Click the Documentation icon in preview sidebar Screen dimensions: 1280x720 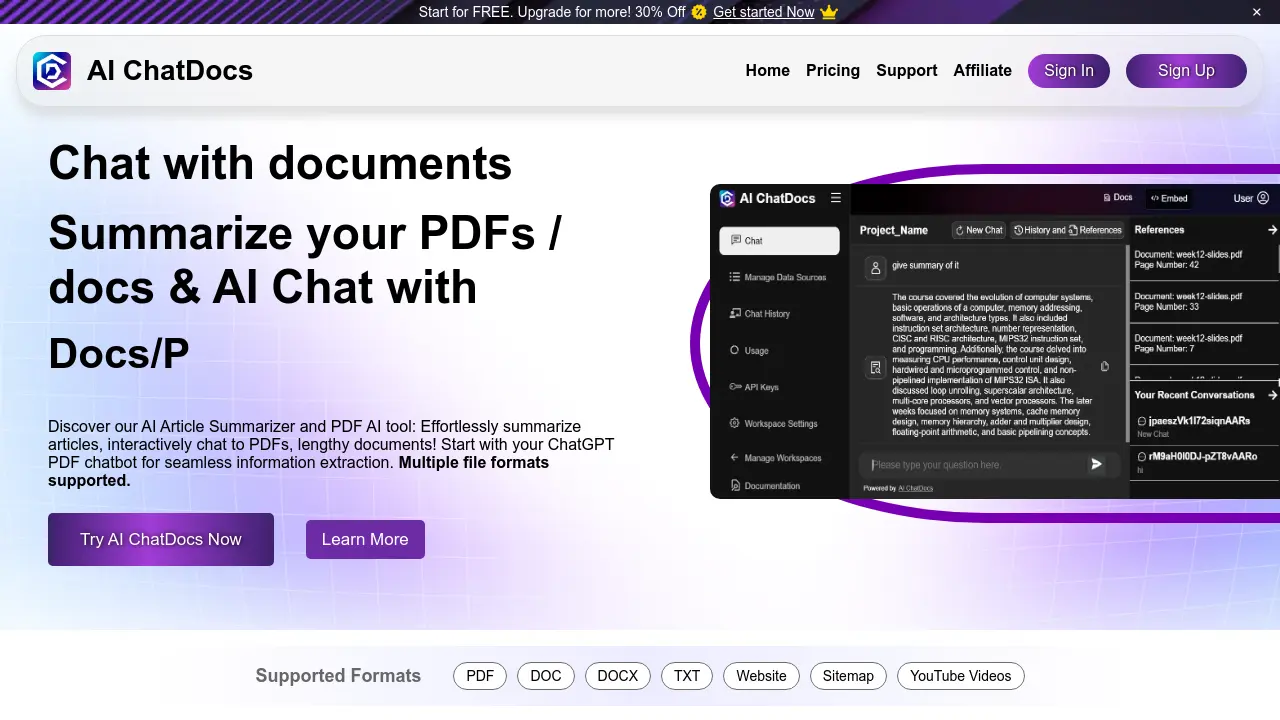735,486
